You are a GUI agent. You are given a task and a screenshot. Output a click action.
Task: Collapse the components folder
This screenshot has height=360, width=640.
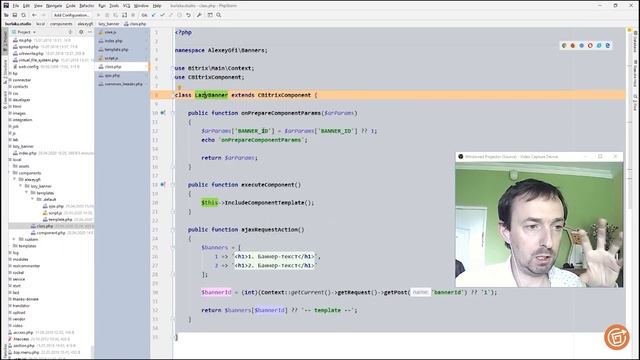[10, 173]
